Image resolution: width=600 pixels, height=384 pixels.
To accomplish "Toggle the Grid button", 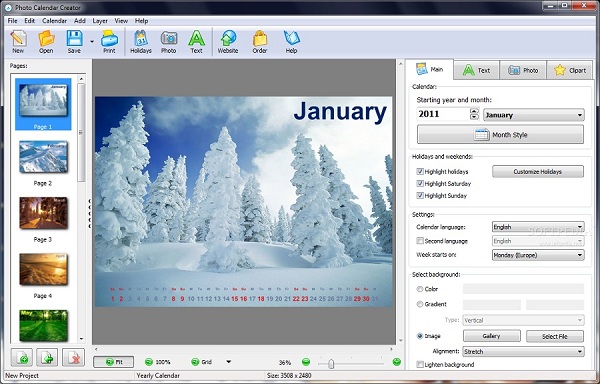I will point(202,362).
